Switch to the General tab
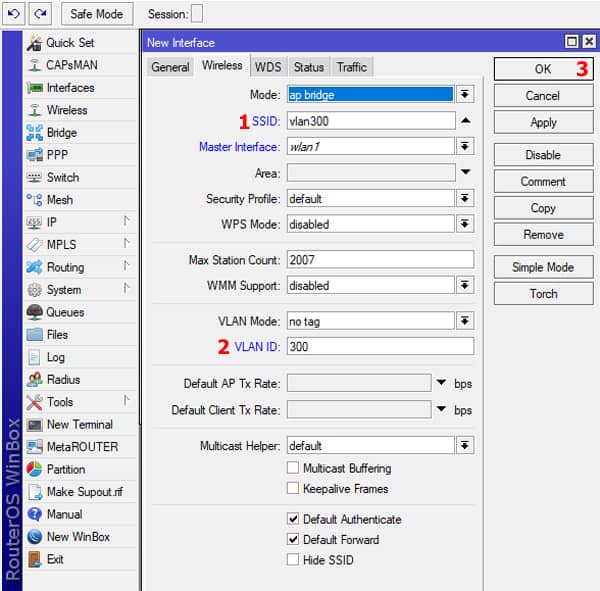 [170, 67]
